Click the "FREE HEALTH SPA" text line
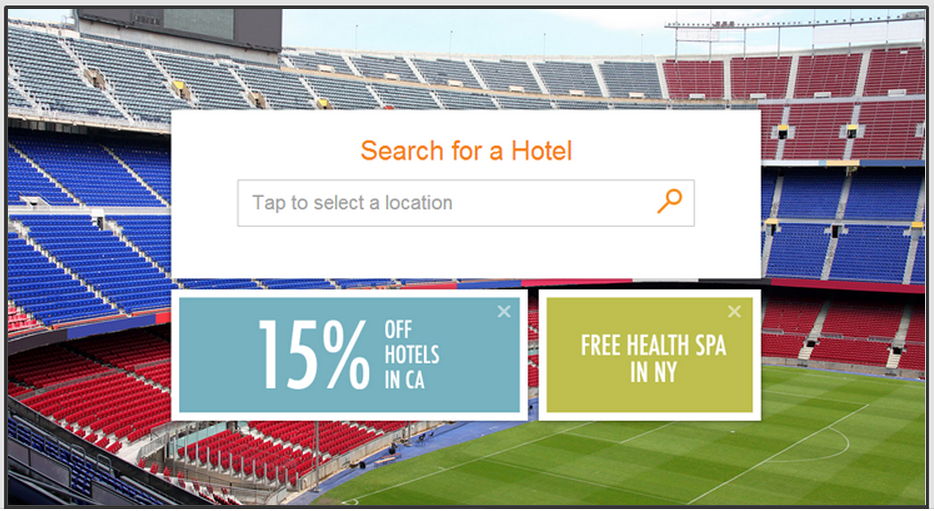934x511 pixels. click(653, 345)
